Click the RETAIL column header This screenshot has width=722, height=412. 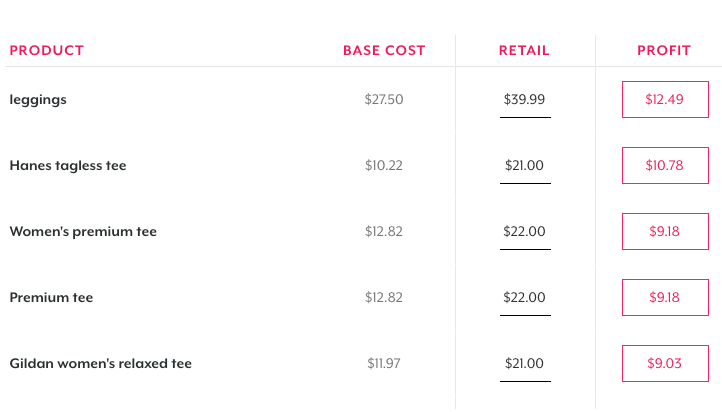tap(524, 50)
